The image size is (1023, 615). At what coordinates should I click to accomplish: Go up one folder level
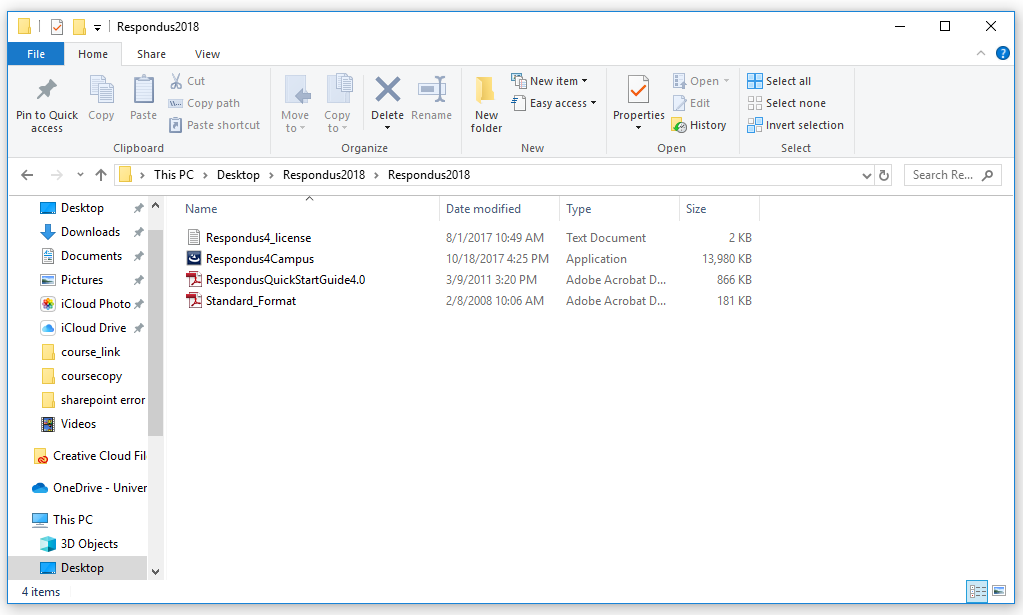pyautogui.click(x=100, y=175)
